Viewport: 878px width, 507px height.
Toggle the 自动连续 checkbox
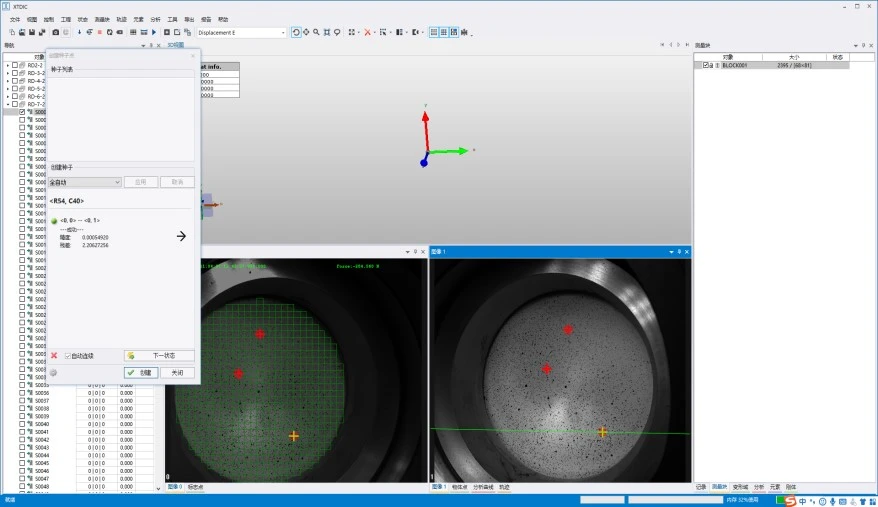coord(68,356)
